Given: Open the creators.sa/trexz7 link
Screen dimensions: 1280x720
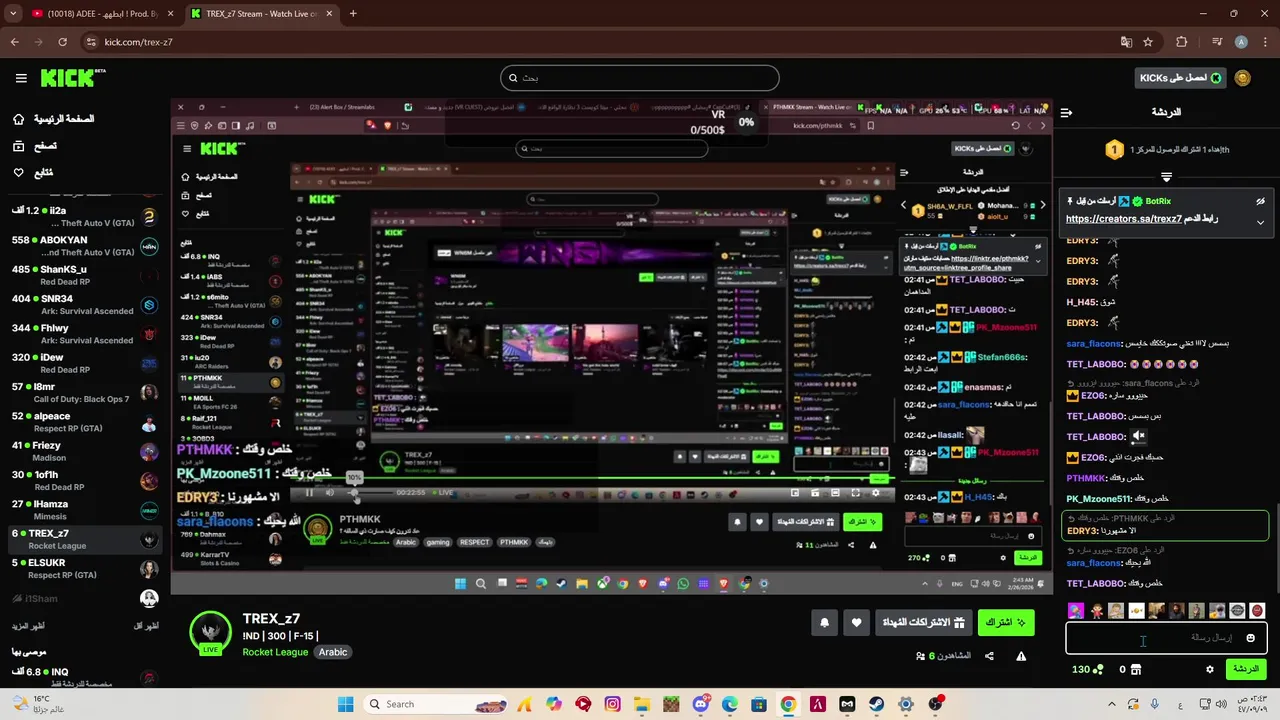Looking at the screenshot, I should click(1123, 218).
